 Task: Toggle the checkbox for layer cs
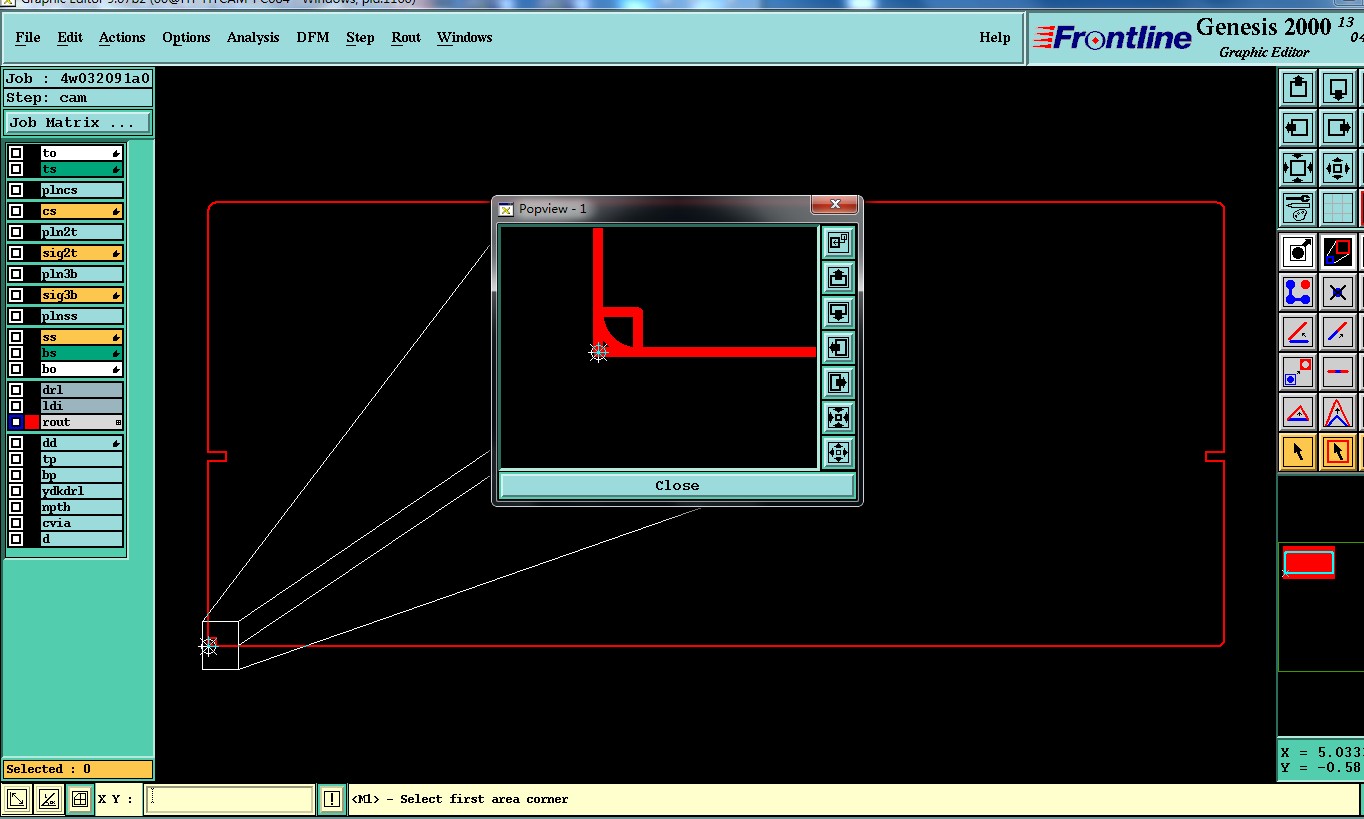16,211
